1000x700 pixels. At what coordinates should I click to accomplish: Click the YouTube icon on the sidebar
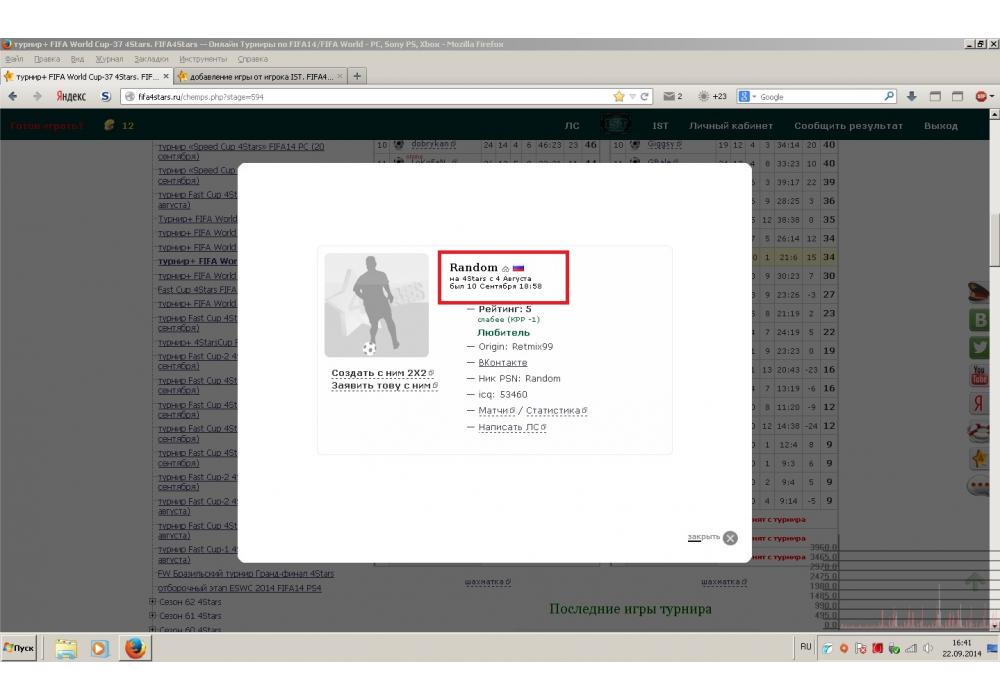[x=979, y=376]
